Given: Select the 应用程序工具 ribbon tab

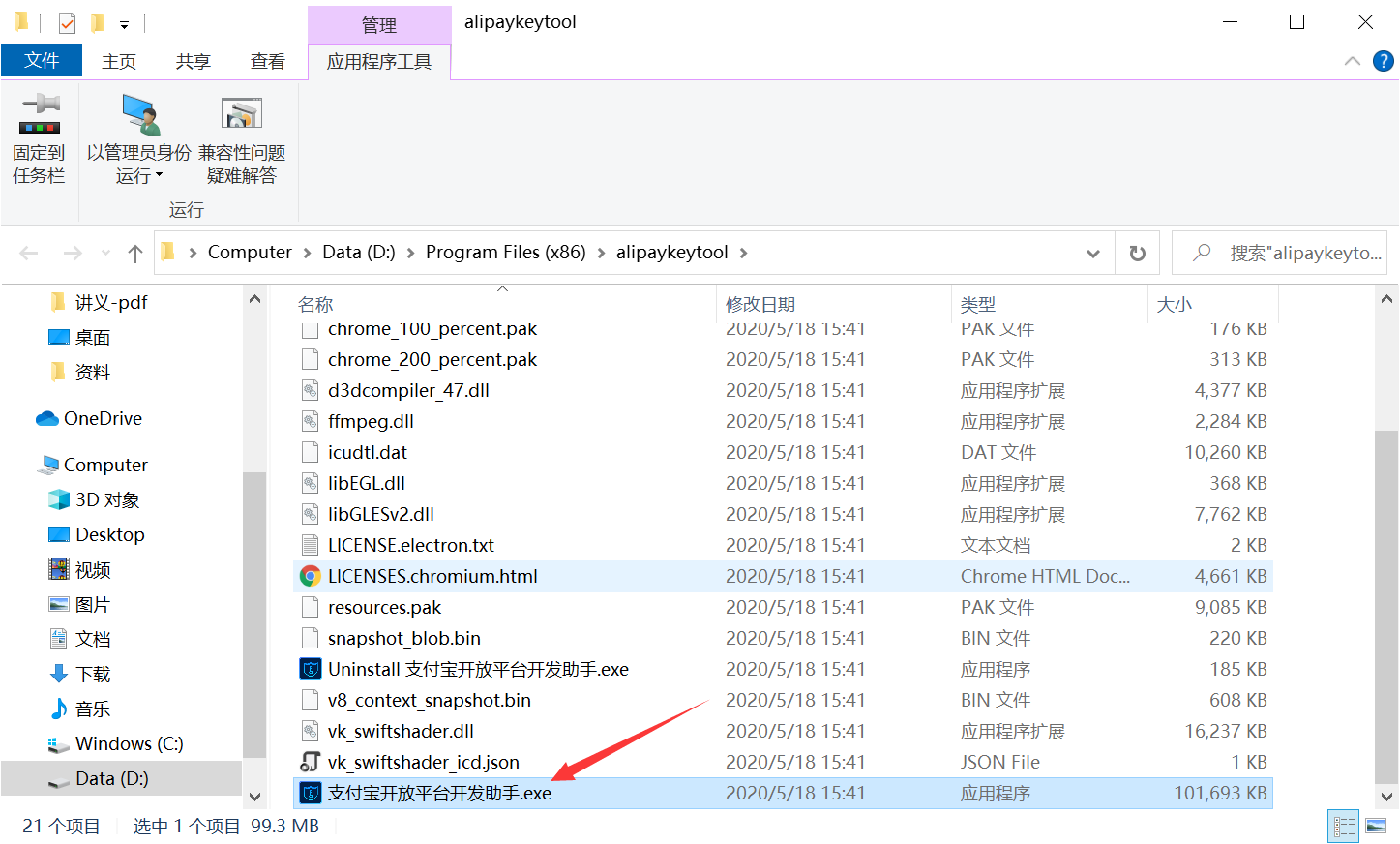Looking at the screenshot, I should [x=379, y=62].
